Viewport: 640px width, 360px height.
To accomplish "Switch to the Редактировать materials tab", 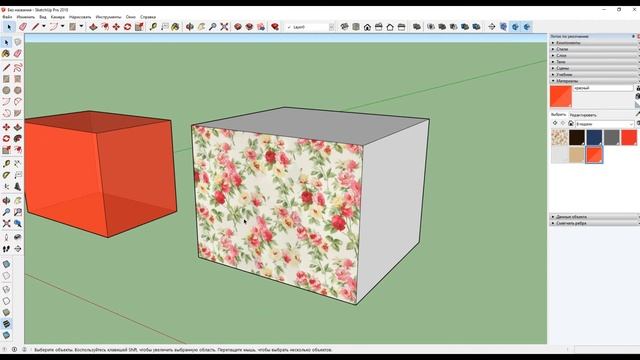I will (x=583, y=115).
